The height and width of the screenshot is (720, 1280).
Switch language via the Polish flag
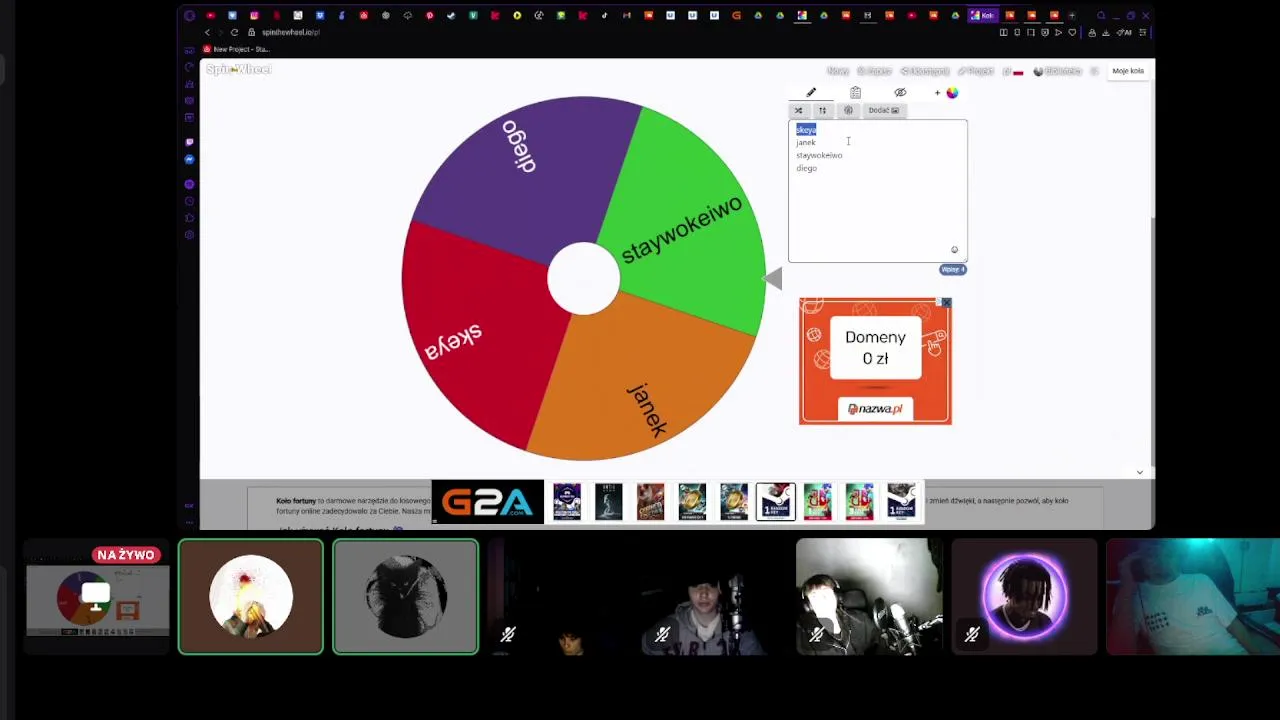pyautogui.click(x=1018, y=71)
